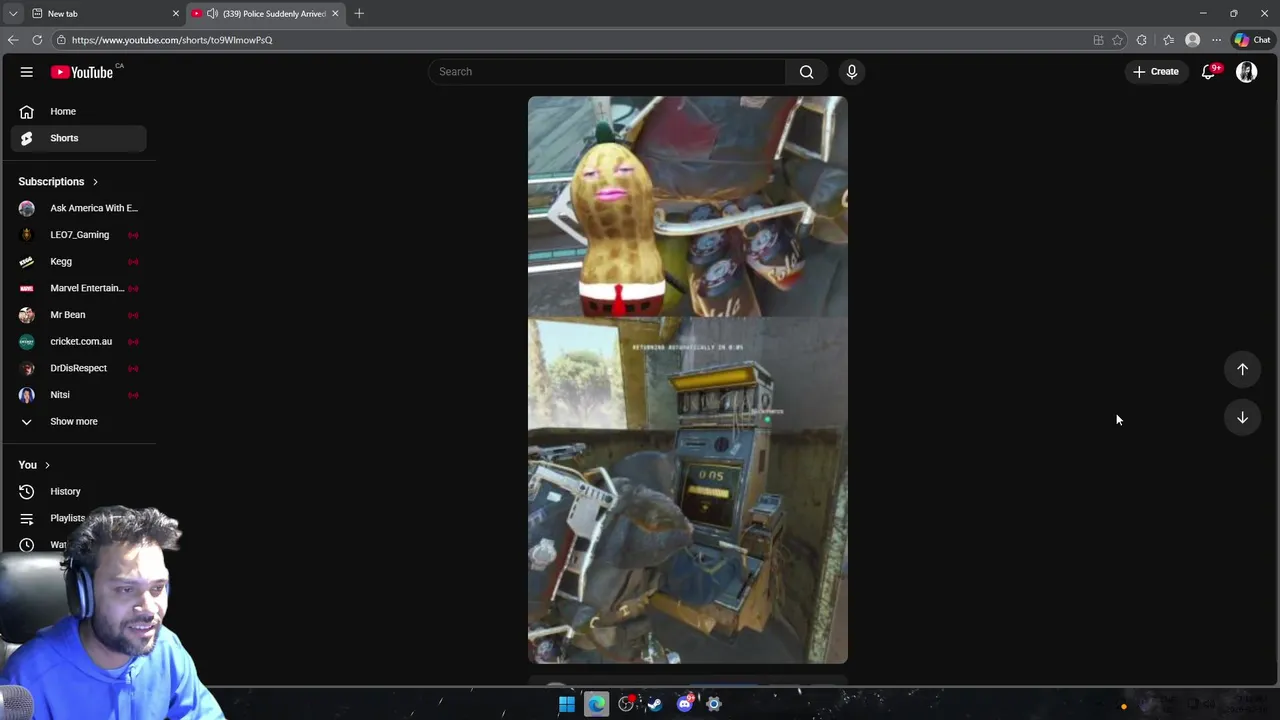Click the Edge taskbar icon
This screenshot has height=720, width=1280.
tap(596, 704)
